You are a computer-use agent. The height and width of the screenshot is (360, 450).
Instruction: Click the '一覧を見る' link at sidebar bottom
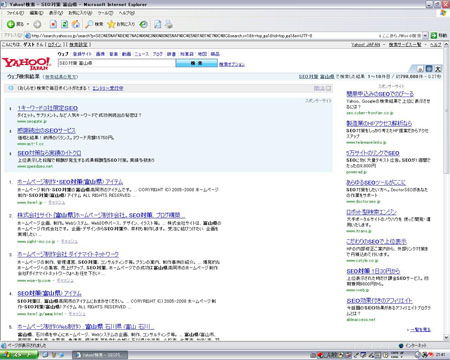point(420,329)
